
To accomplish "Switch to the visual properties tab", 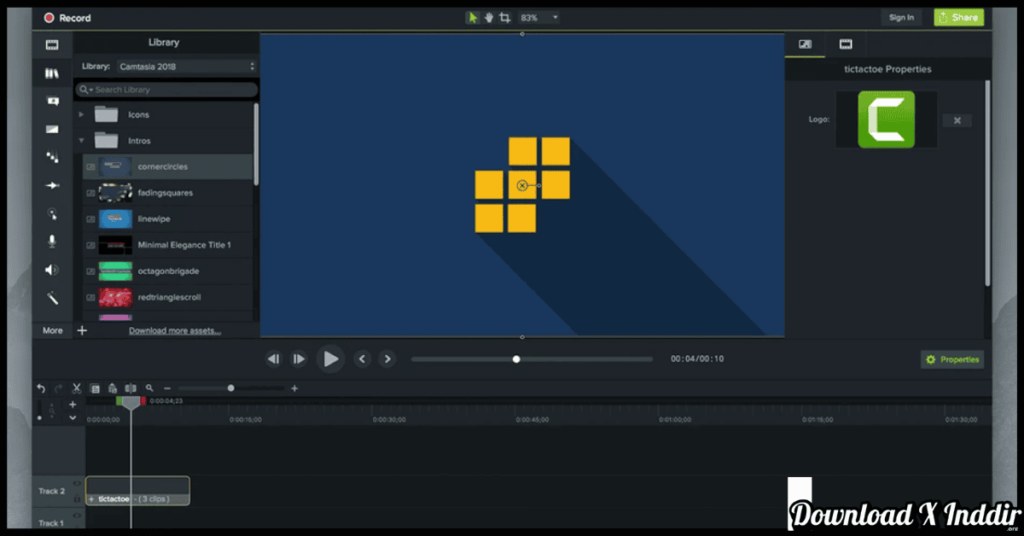I will tap(805, 44).
